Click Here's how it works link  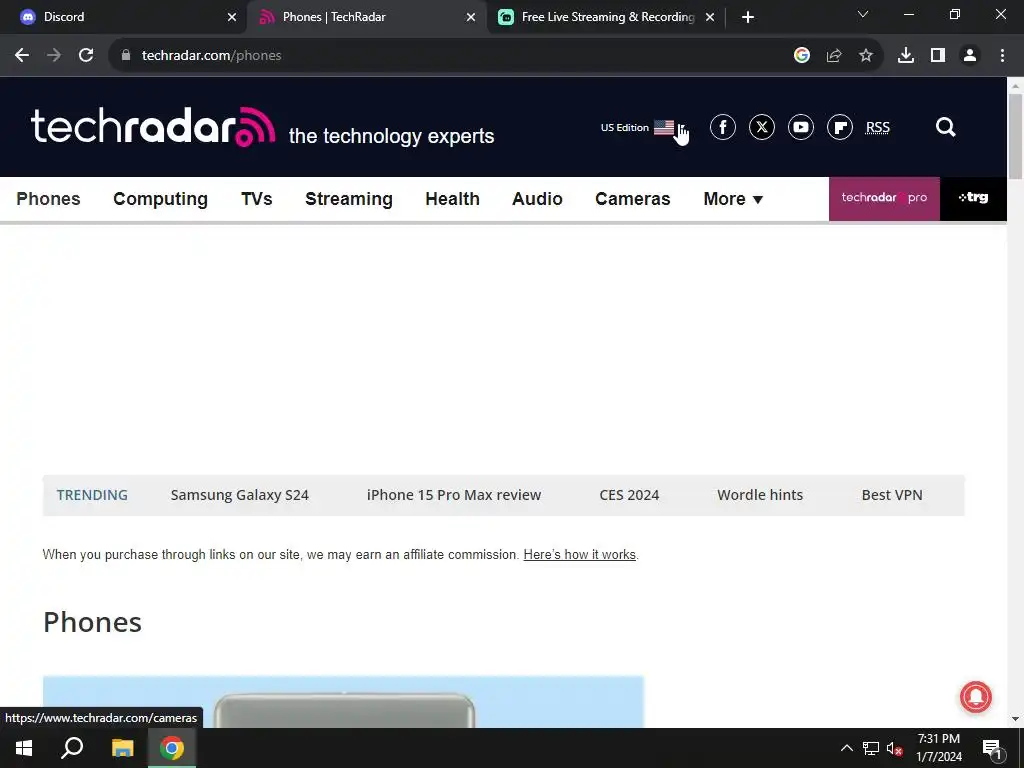tap(579, 554)
